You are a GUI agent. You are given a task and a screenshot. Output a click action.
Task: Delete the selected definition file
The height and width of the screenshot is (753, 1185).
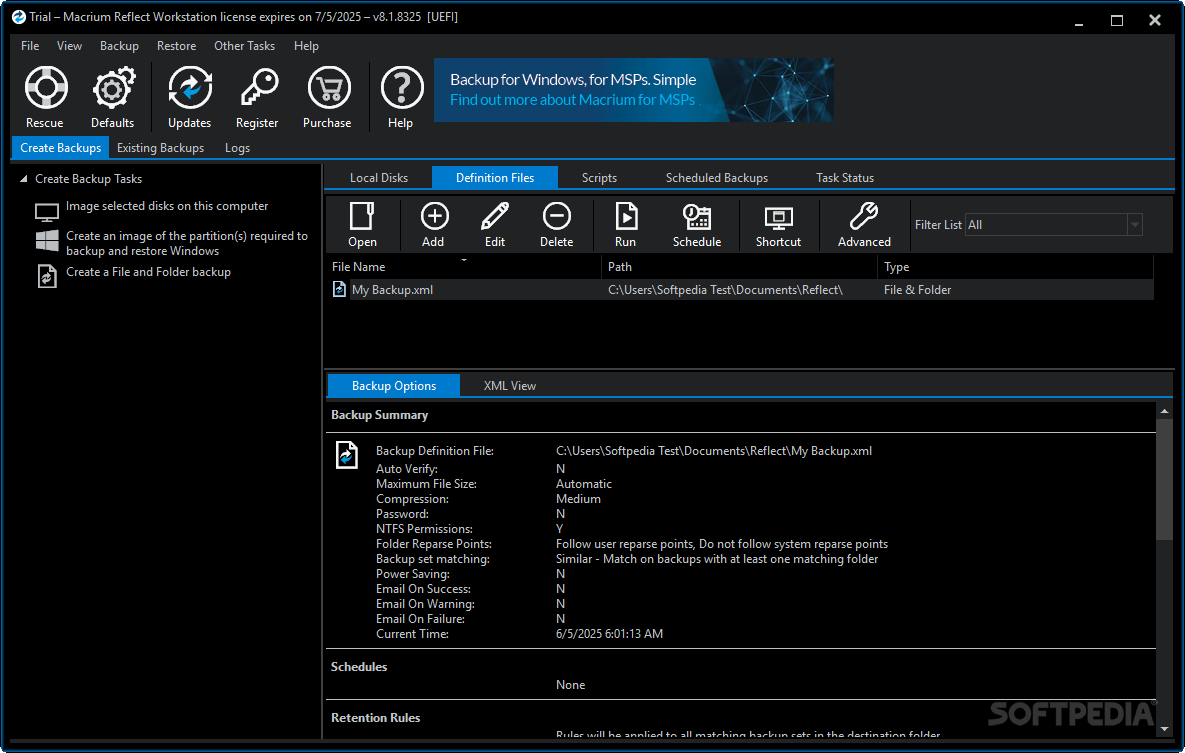point(557,216)
